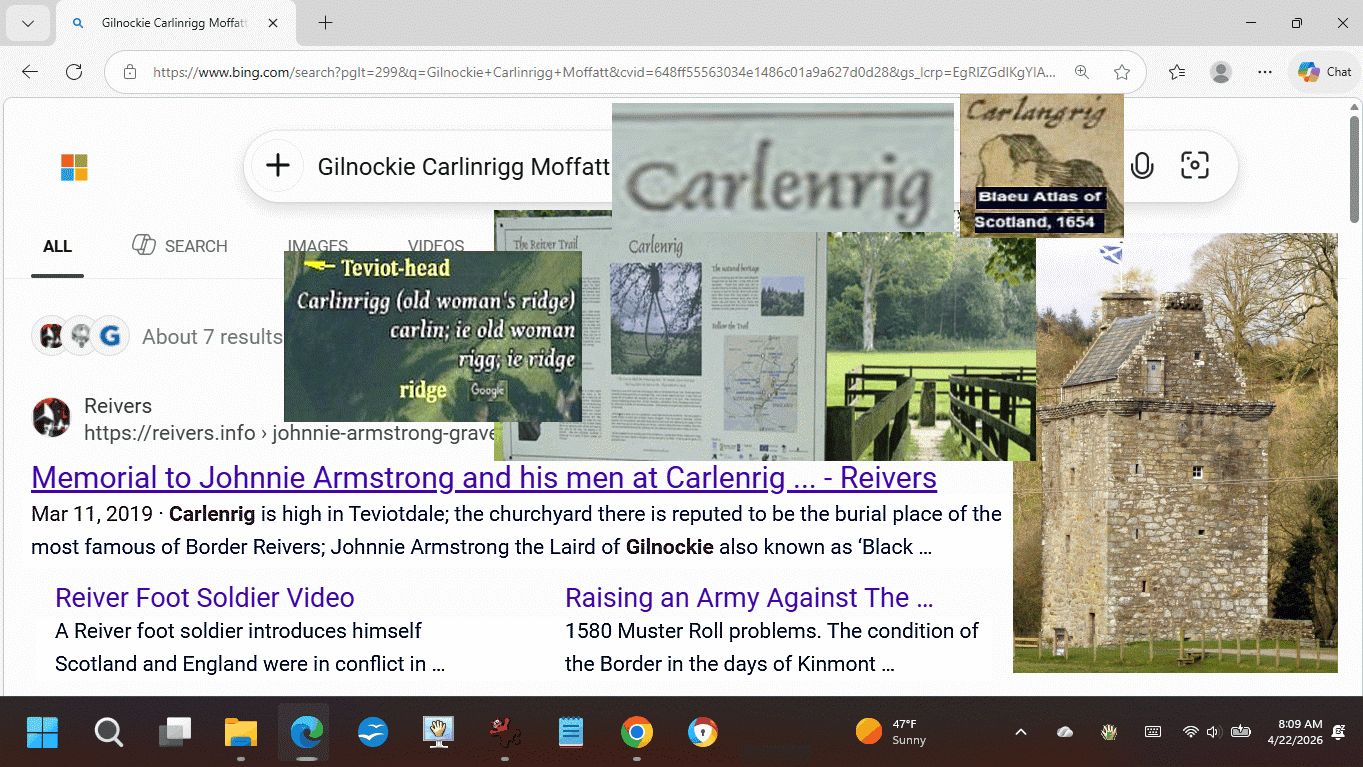Open Google Chrome from the taskbar

point(637,733)
